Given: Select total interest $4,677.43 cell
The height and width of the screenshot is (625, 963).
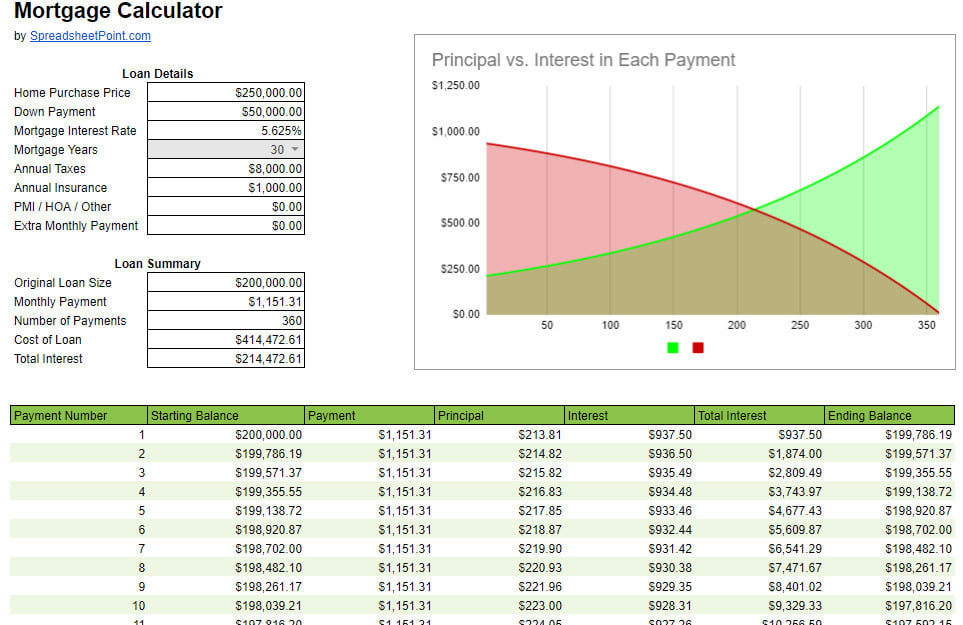Looking at the screenshot, I should click(x=760, y=511).
